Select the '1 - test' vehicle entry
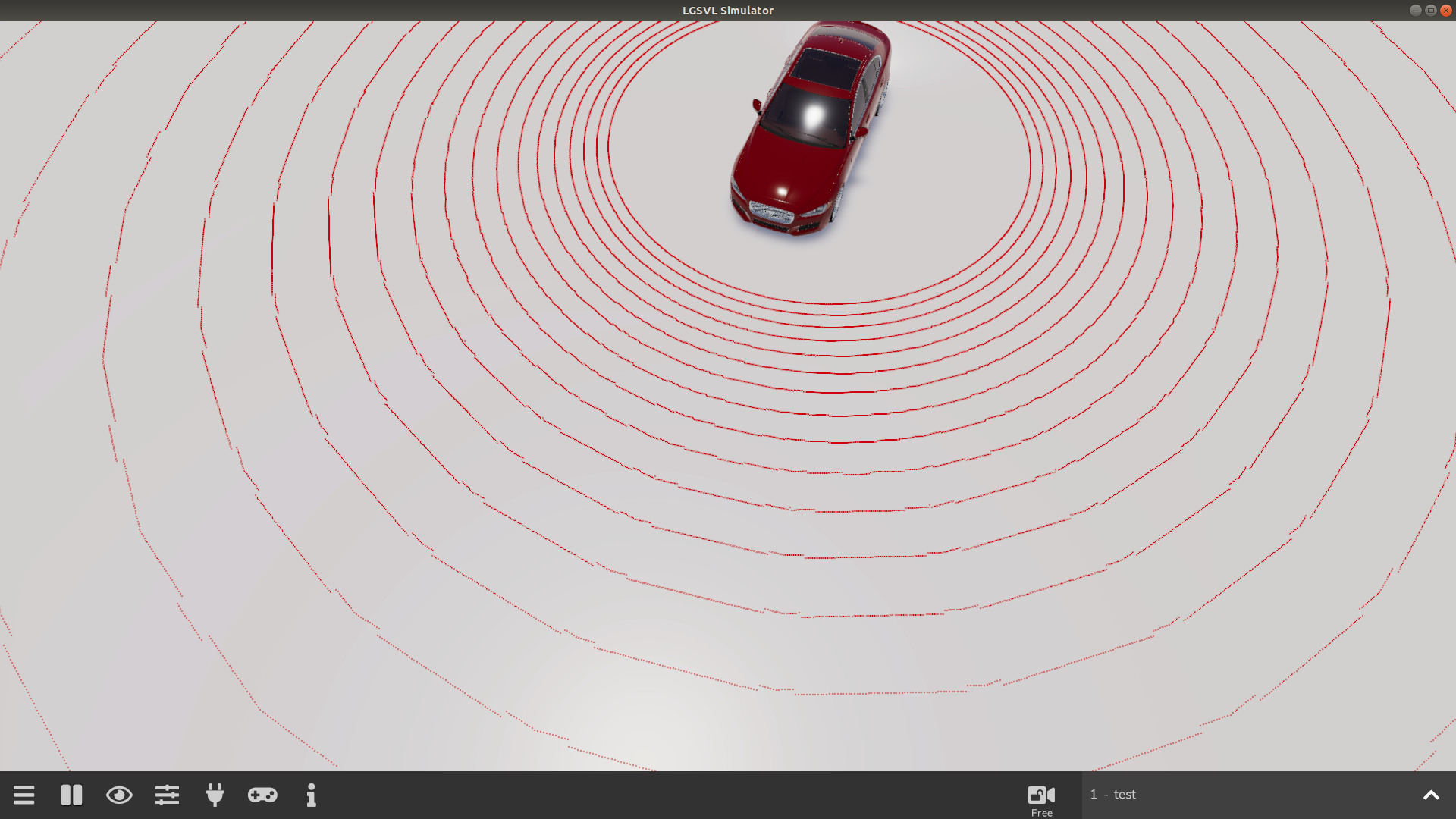Viewport: 1456px width, 819px height. click(1113, 794)
